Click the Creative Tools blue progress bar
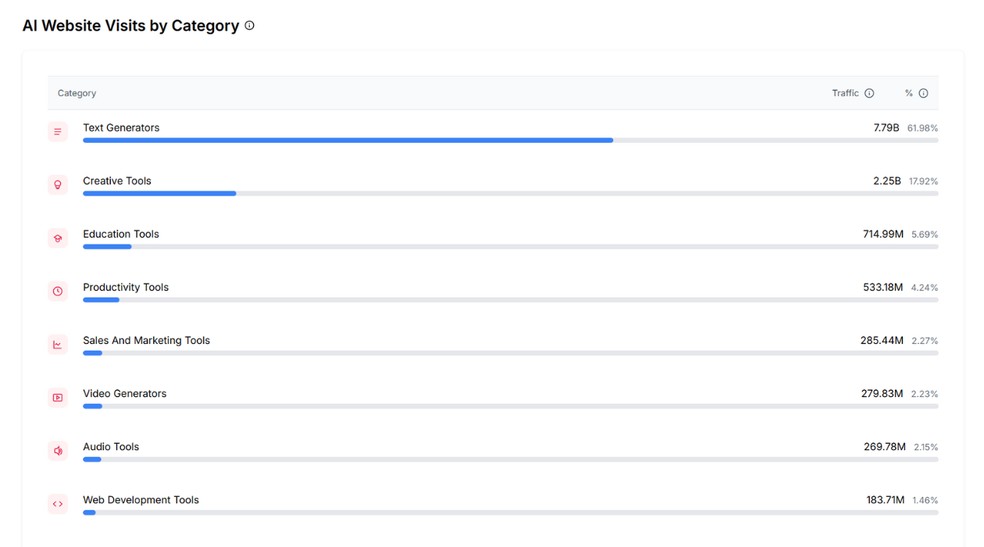 pyautogui.click(x=159, y=194)
